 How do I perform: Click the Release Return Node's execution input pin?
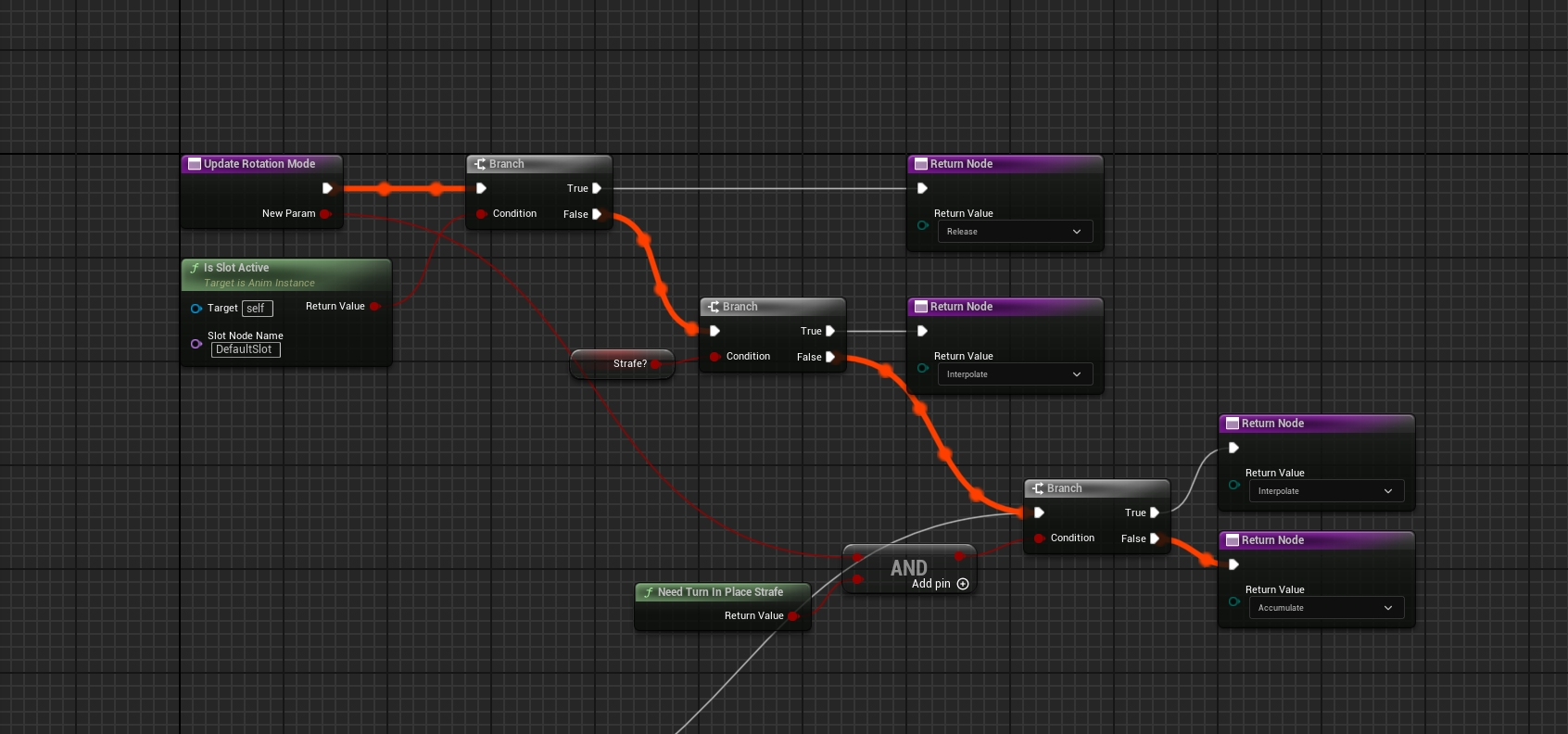(922, 188)
